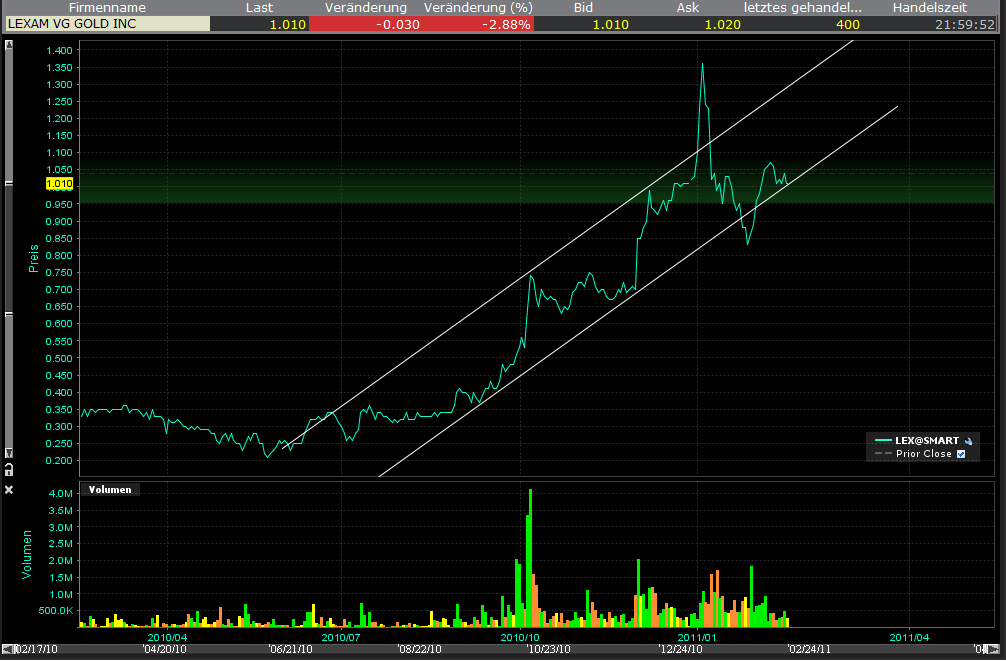The height and width of the screenshot is (661, 1006).
Task: Click the LEXAM VG GOLD INC name field
Action: pos(108,24)
